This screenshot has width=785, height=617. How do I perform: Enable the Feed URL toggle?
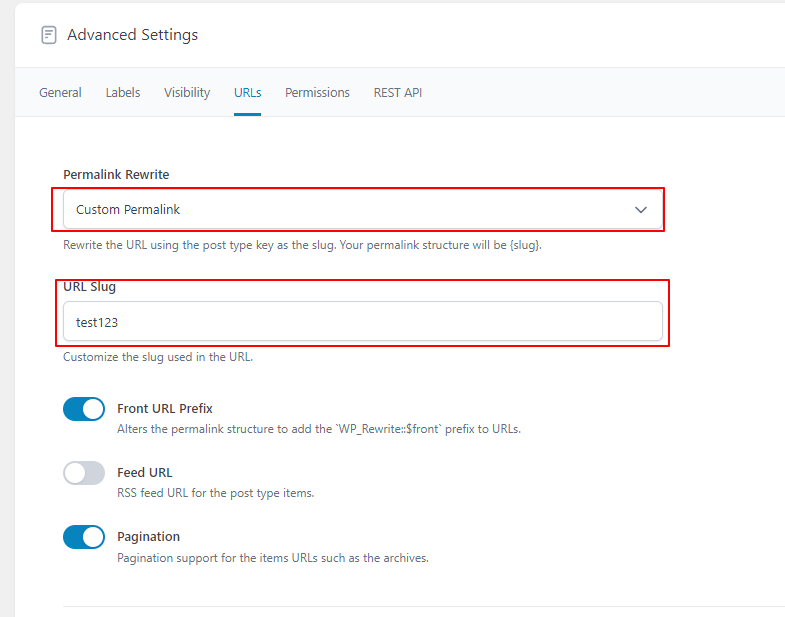pos(84,473)
